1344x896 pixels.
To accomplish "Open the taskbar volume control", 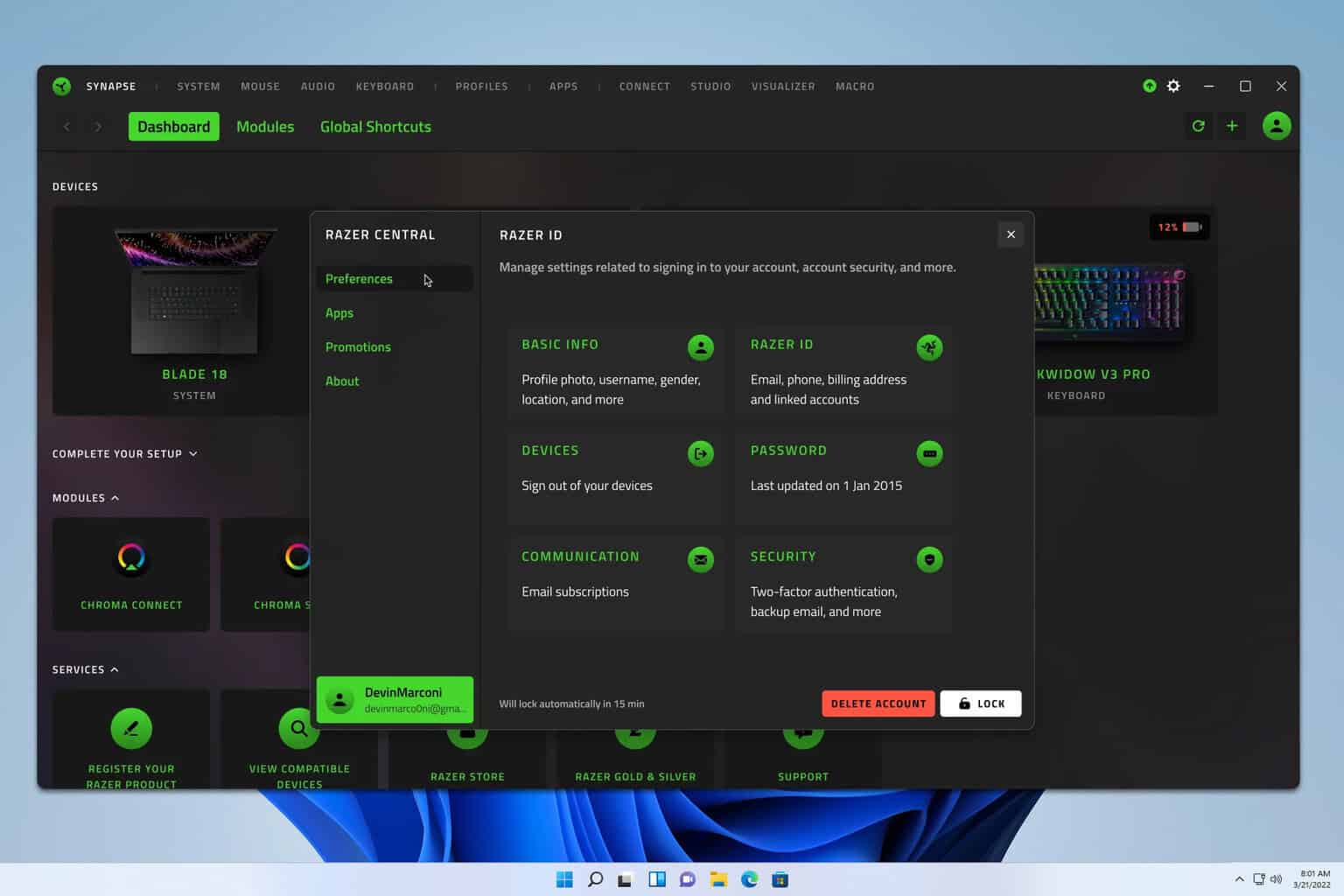I will (x=1276, y=879).
